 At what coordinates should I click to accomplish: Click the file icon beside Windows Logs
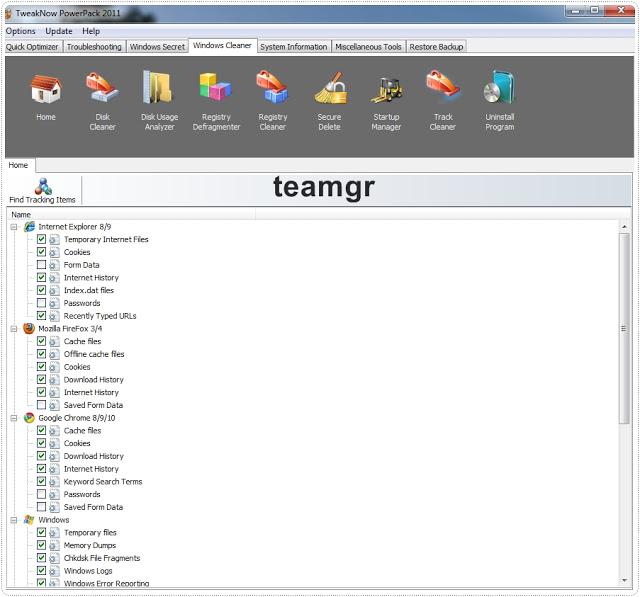(54, 571)
